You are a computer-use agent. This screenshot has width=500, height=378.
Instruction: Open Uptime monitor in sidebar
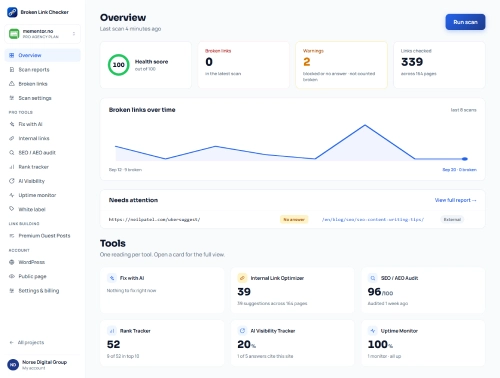coord(42,195)
